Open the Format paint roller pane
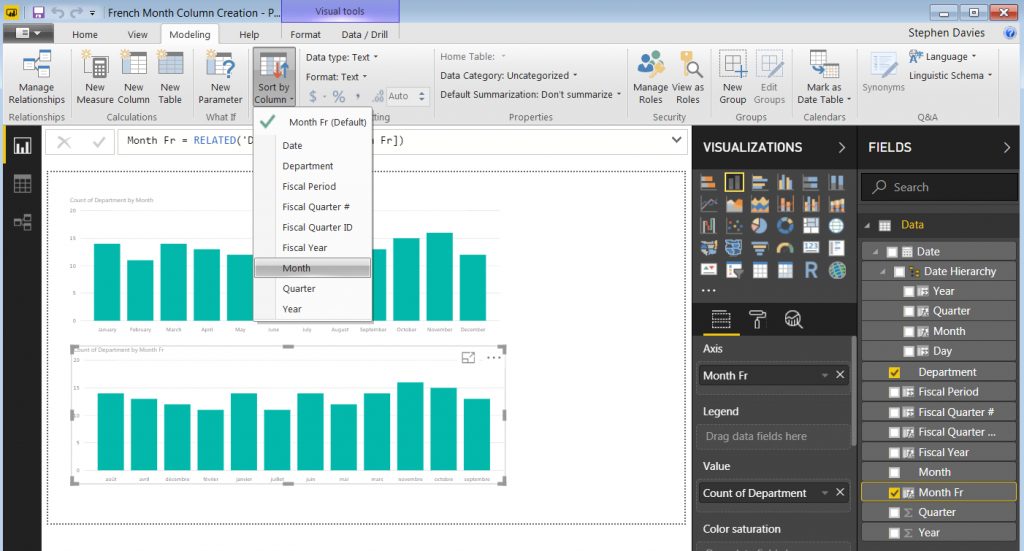The width and height of the screenshot is (1024, 551). (757, 319)
